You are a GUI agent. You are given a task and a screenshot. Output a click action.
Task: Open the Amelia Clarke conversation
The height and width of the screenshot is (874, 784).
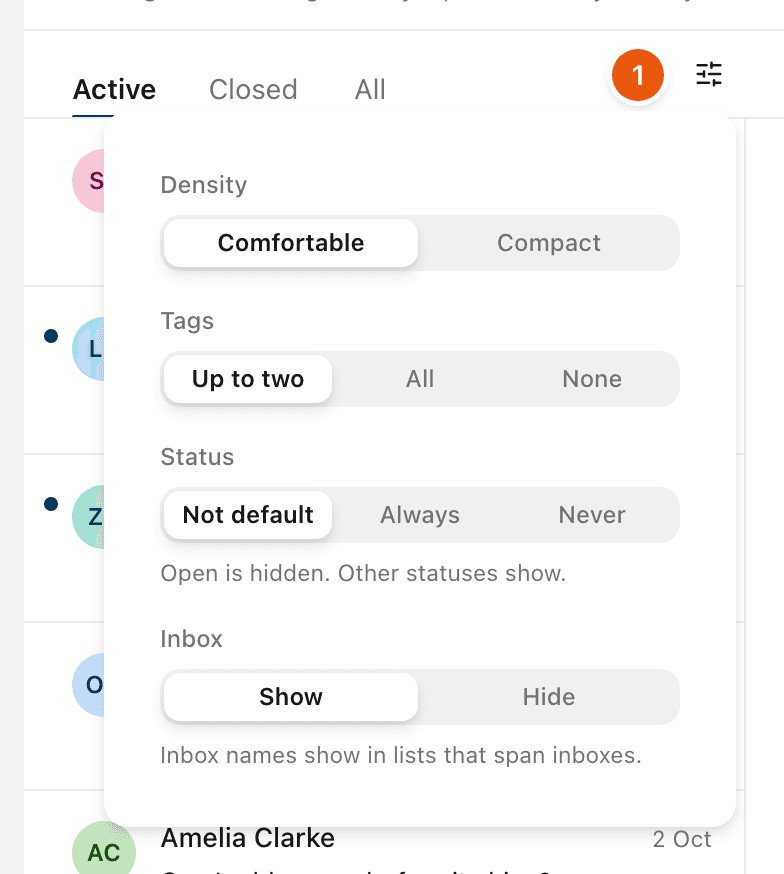(247, 838)
